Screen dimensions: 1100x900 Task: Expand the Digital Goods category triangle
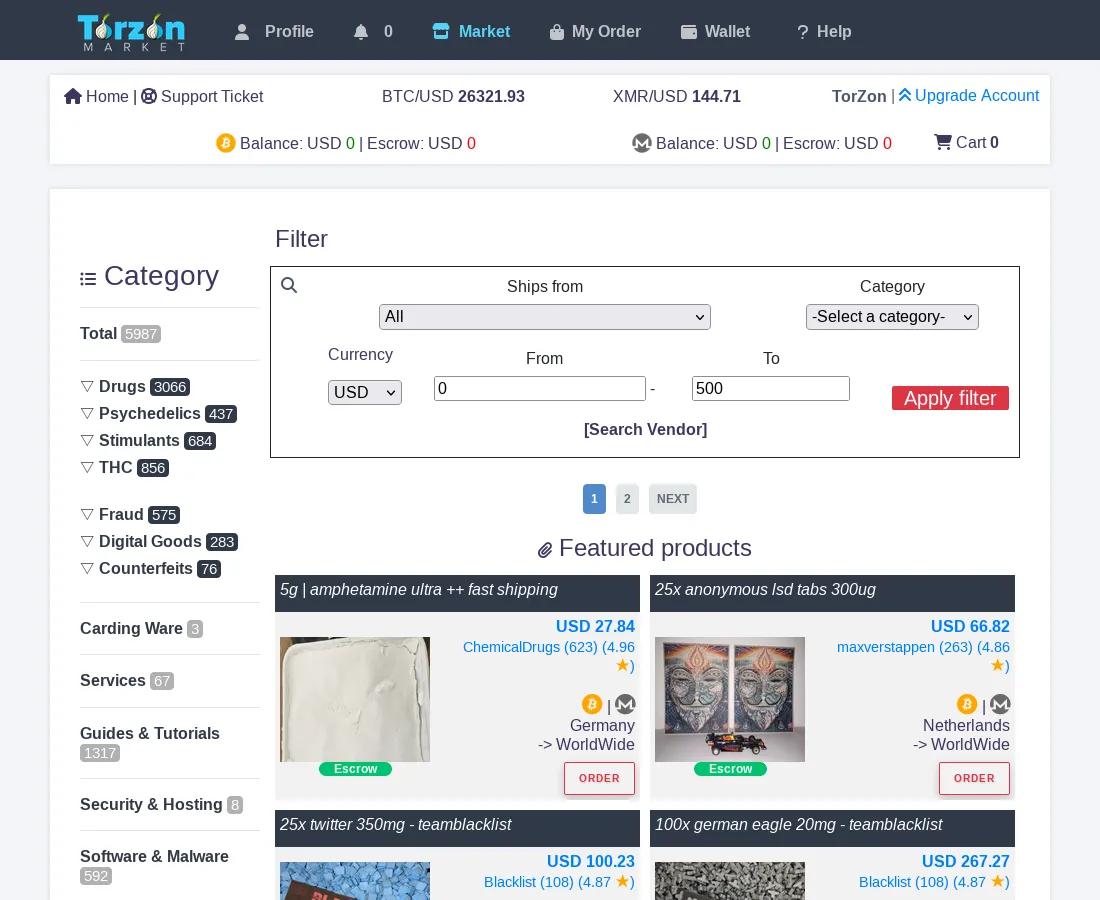pyautogui.click(x=87, y=541)
